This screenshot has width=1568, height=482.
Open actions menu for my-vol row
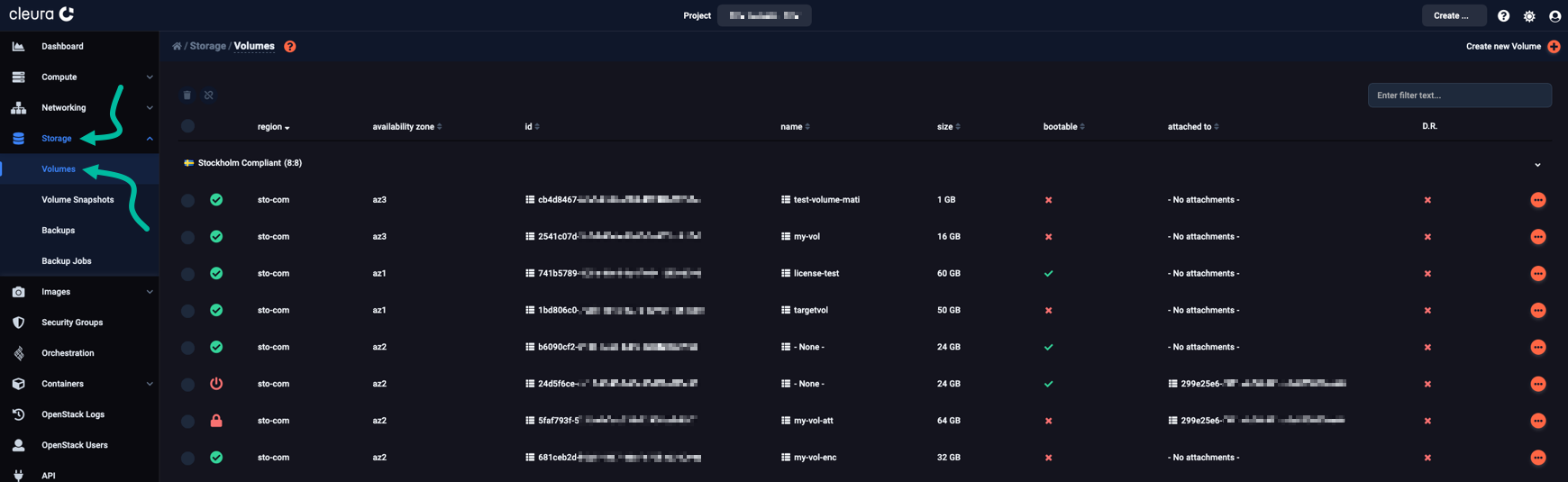click(x=1538, y=237)
